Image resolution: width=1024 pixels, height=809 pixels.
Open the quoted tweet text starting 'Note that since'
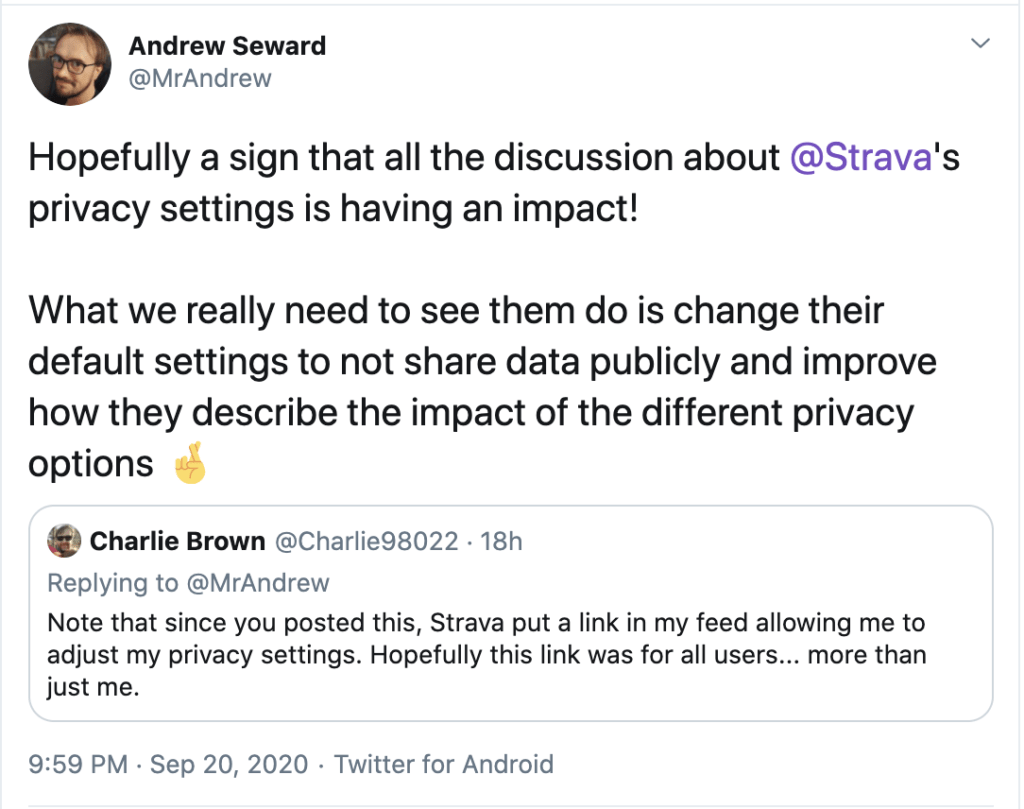[x=486, y=623]
